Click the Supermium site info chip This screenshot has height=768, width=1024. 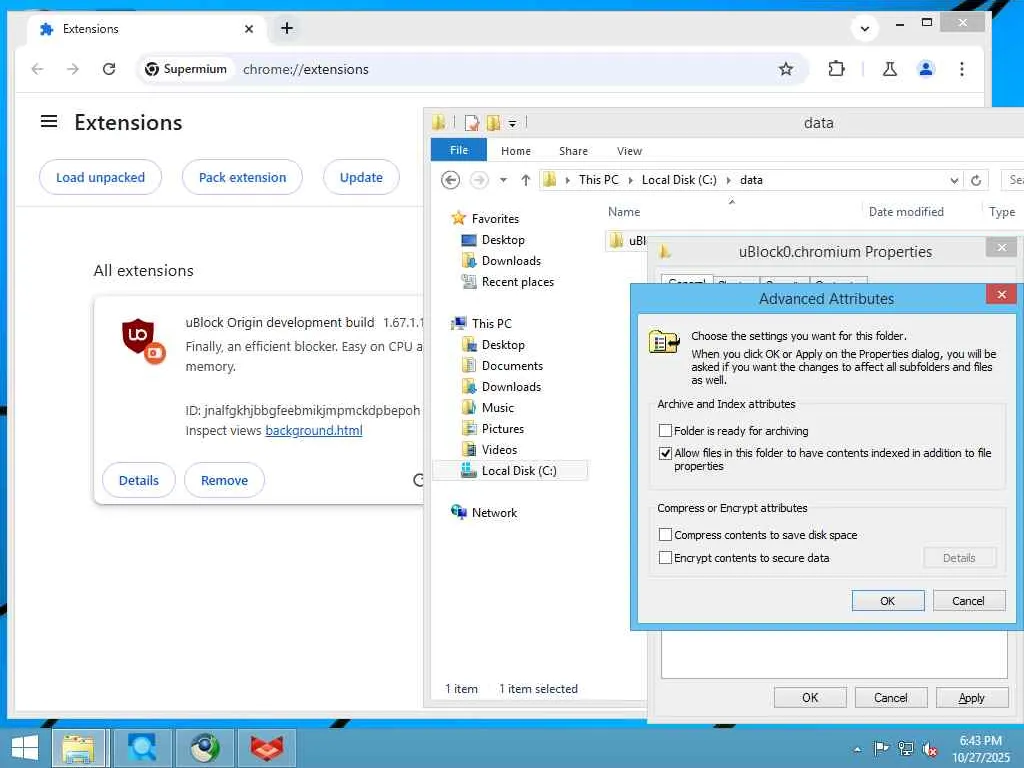pos(186,69)
